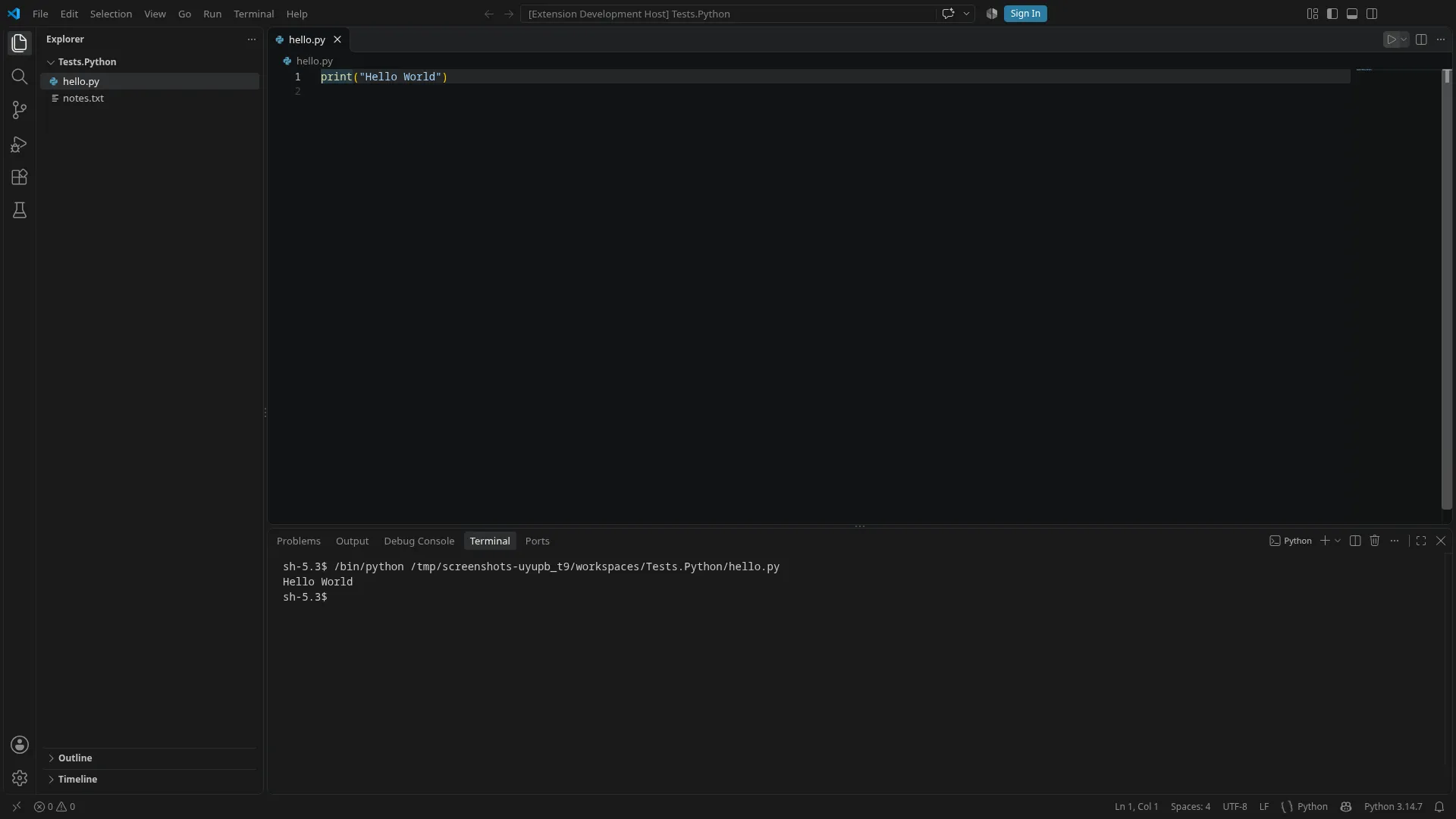Open the Explorer view in activity bar
Image resolution: width=1456 pixels, height=819 pixels.
(20, 43)
